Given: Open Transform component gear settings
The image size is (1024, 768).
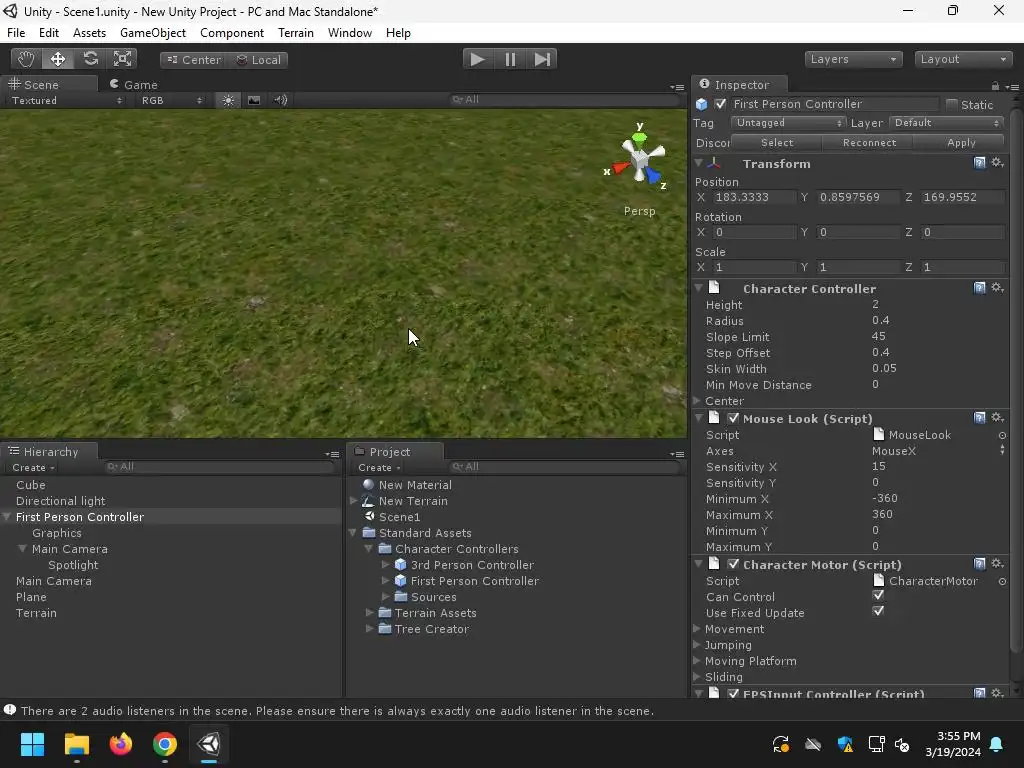Looking at the screenshot, I should coord(998,163).
